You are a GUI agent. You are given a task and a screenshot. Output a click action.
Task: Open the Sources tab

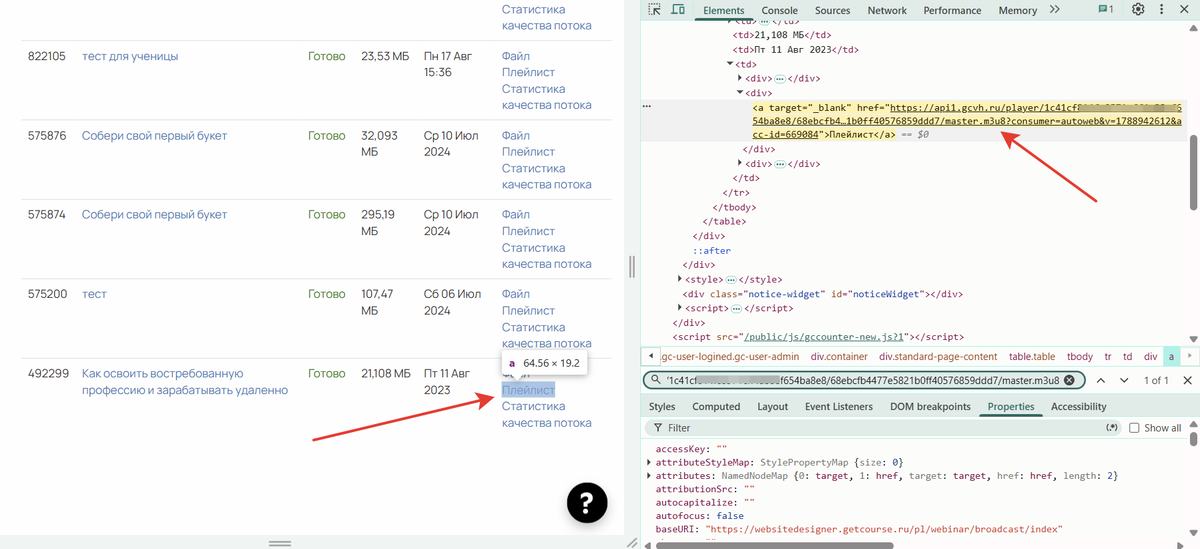click(x=832, y=10)
